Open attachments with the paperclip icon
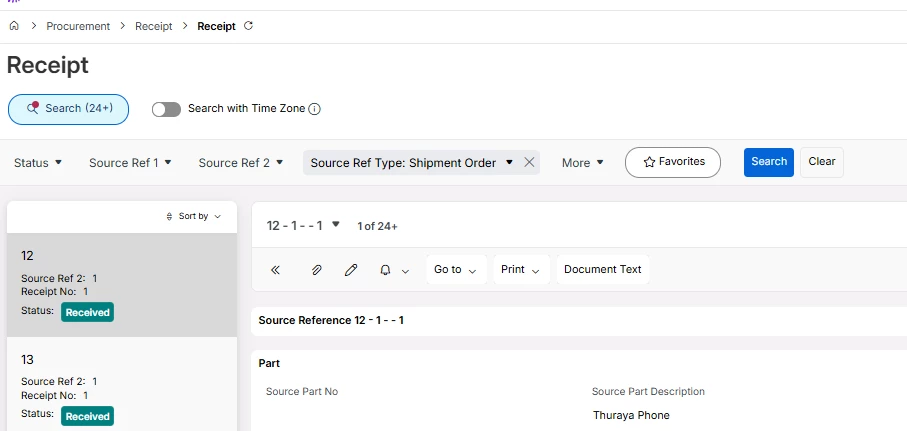Image resolution: width=907 pixels, height=431 pixels. point(317,270)
